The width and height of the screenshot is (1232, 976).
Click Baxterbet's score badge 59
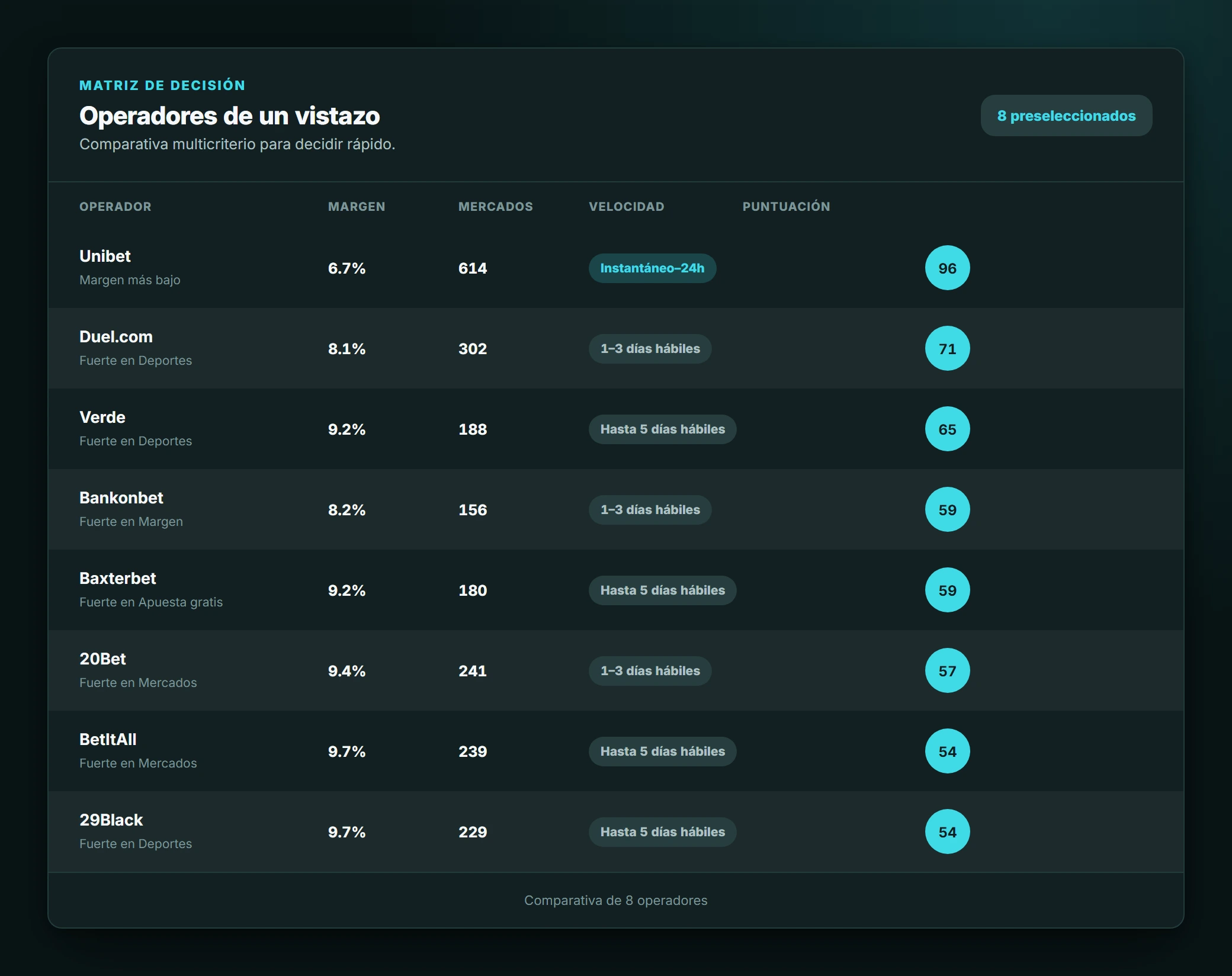coord(947,590)
